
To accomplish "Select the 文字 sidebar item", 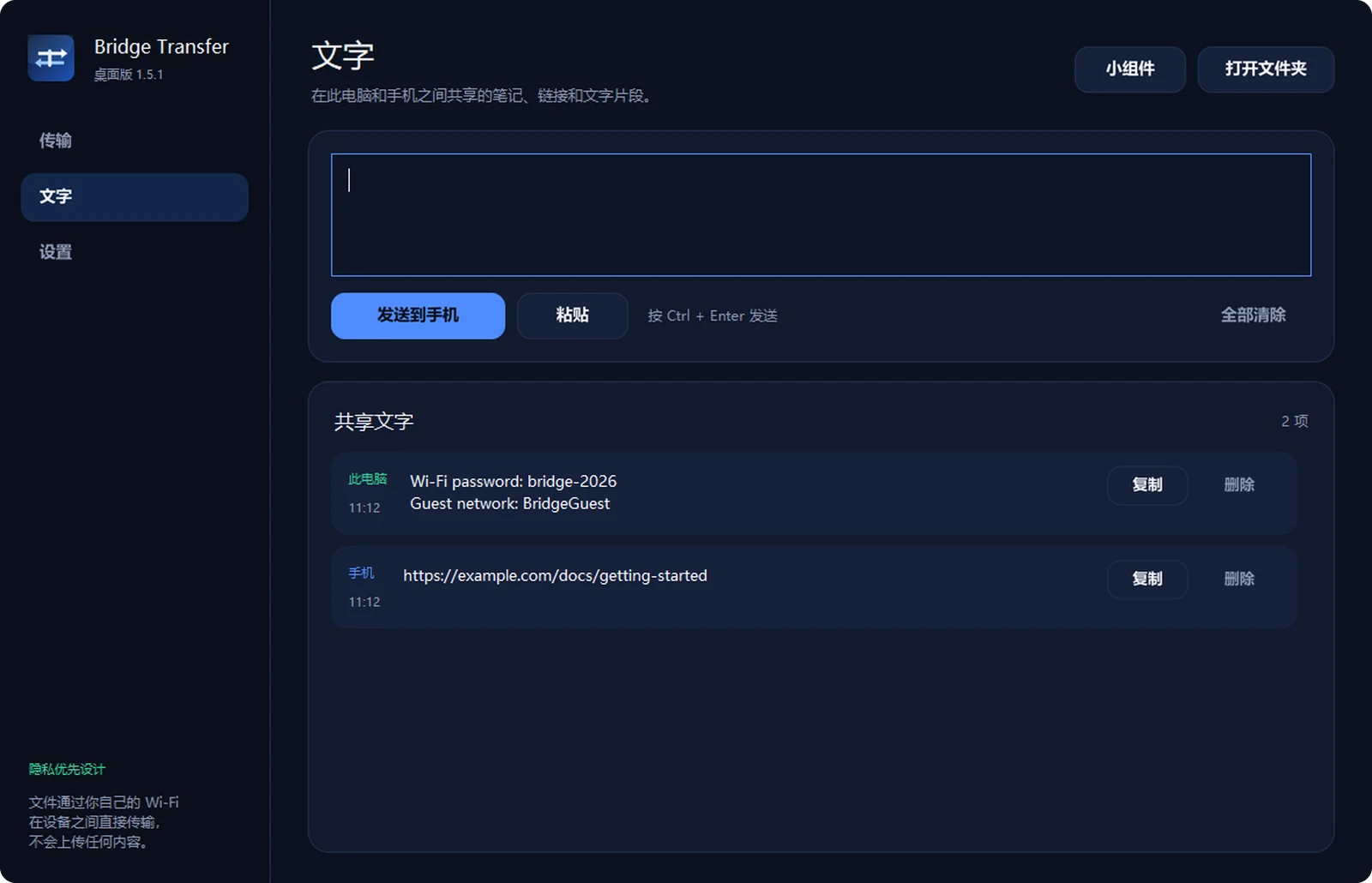I will (x=135, y=197).
